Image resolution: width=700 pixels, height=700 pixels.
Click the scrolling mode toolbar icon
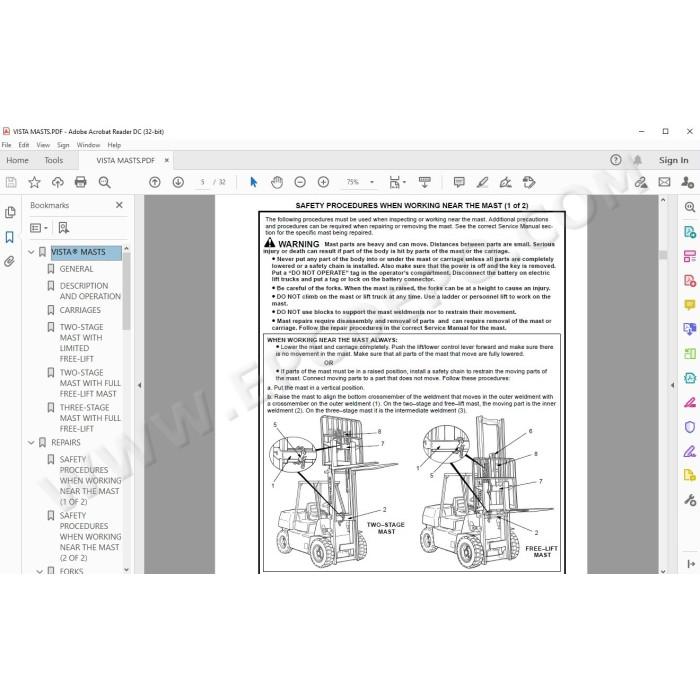425,182
